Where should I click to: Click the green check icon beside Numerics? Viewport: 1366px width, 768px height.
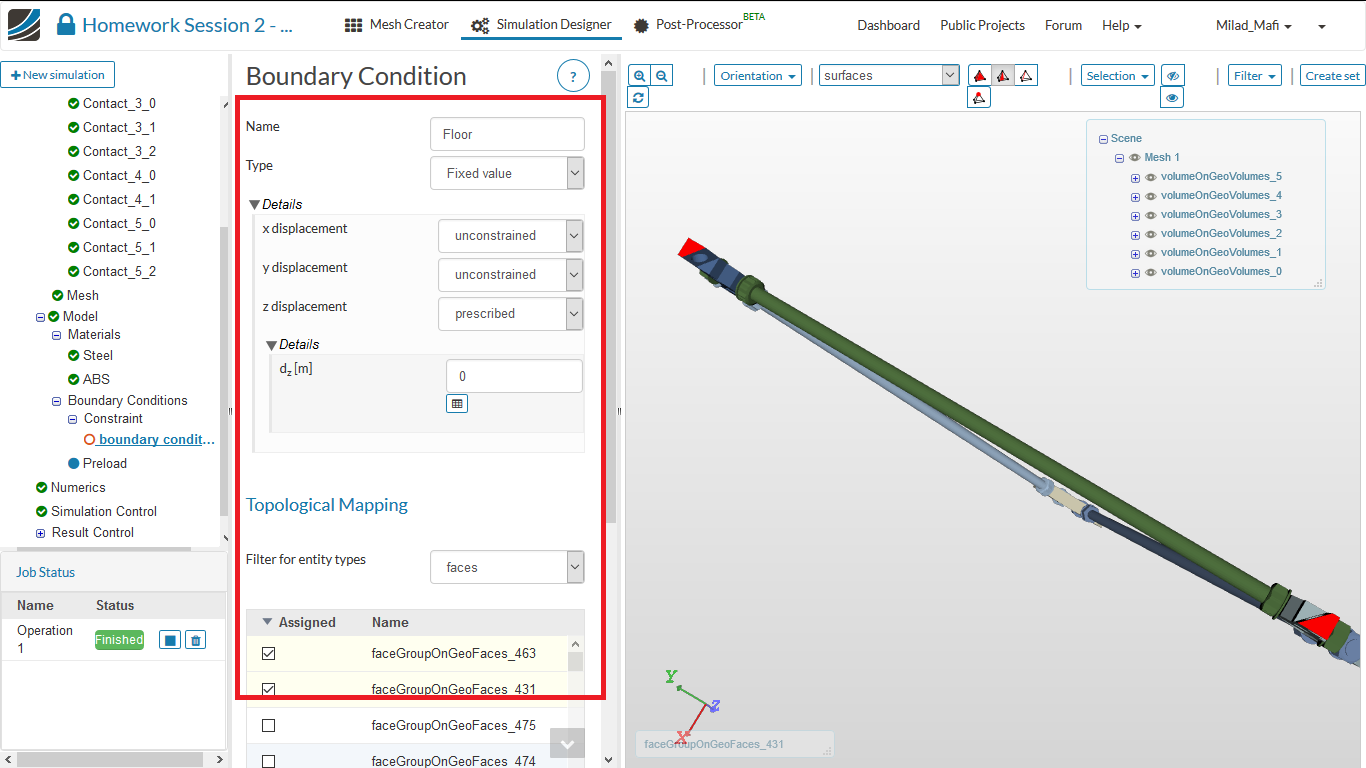coord(42,487)
